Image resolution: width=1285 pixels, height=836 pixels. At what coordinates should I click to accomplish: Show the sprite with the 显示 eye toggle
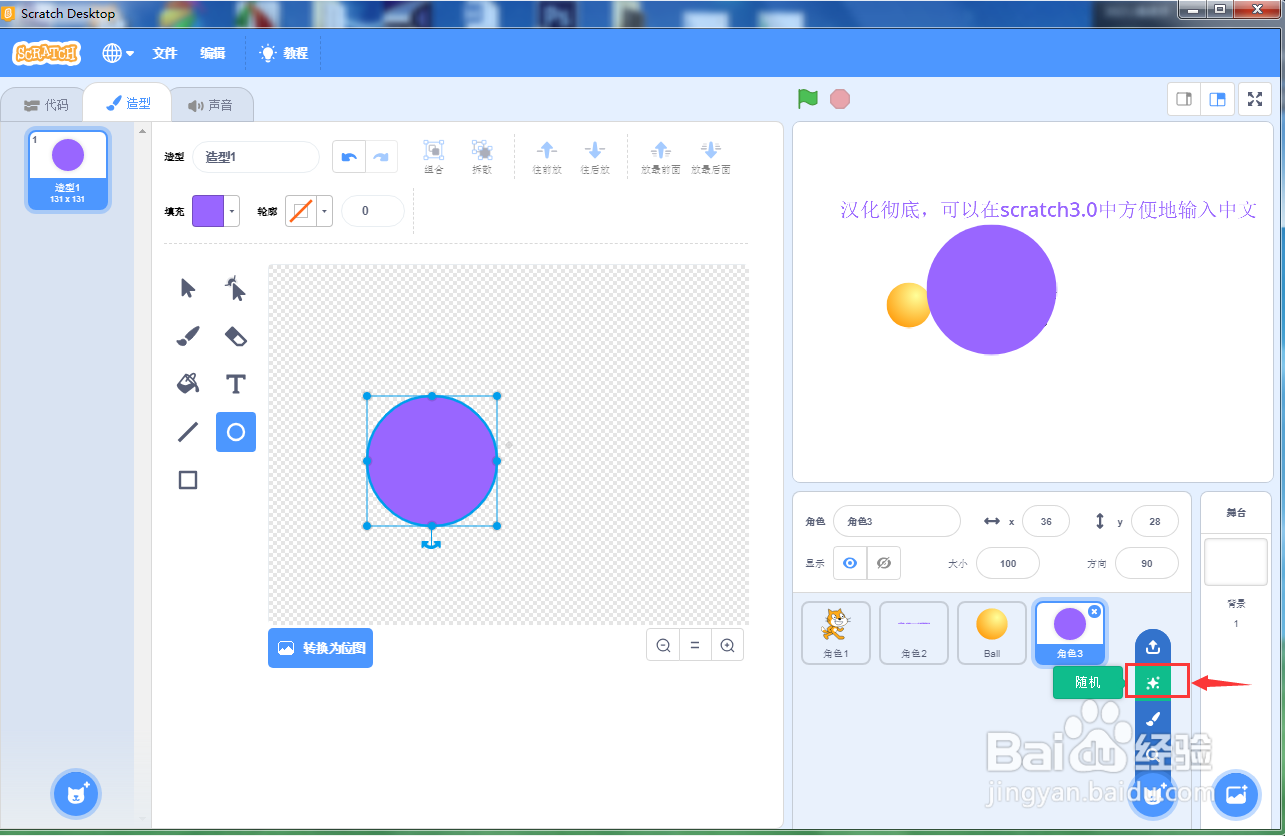point(849,563)
